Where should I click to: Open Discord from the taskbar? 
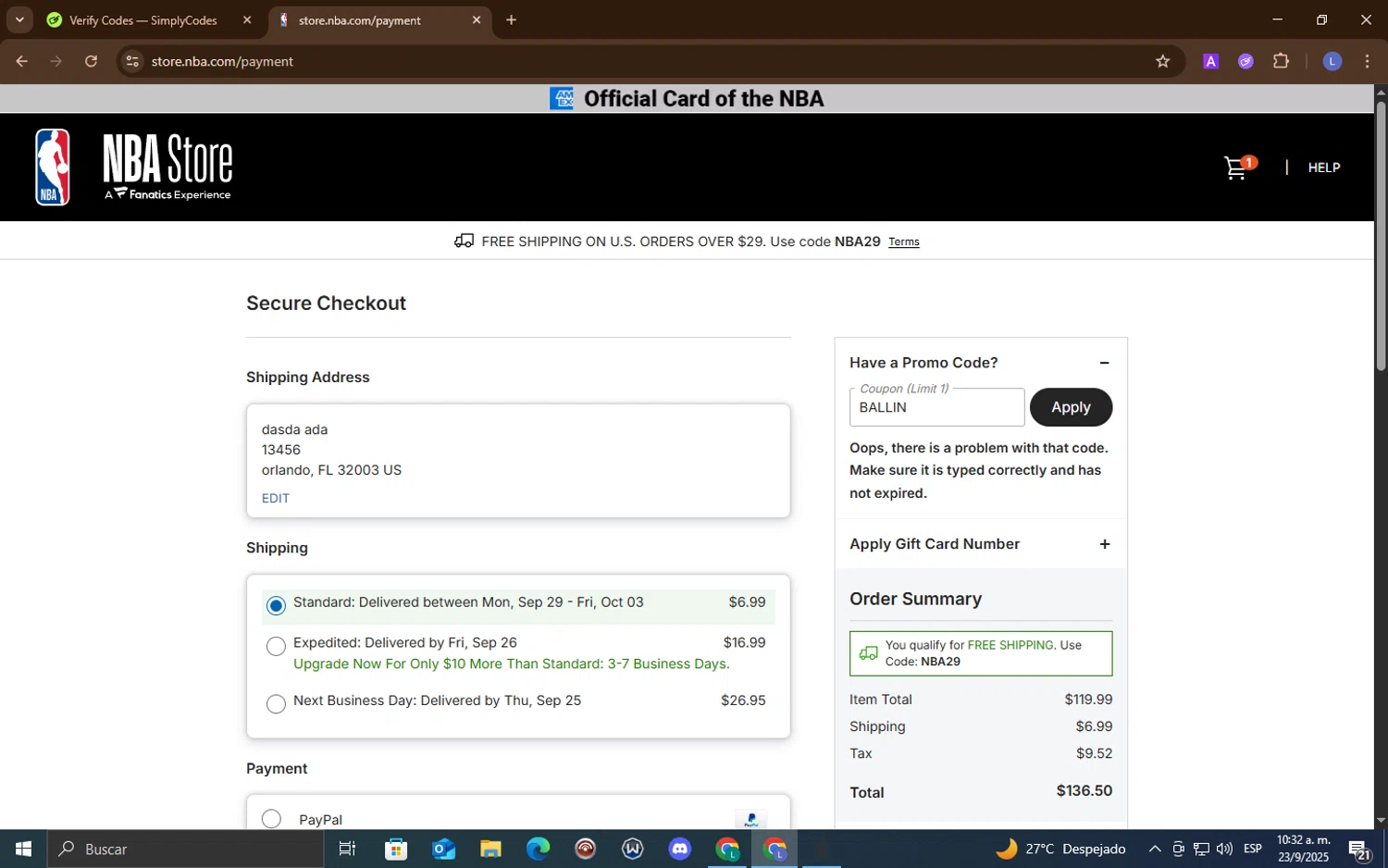point(680,849)
